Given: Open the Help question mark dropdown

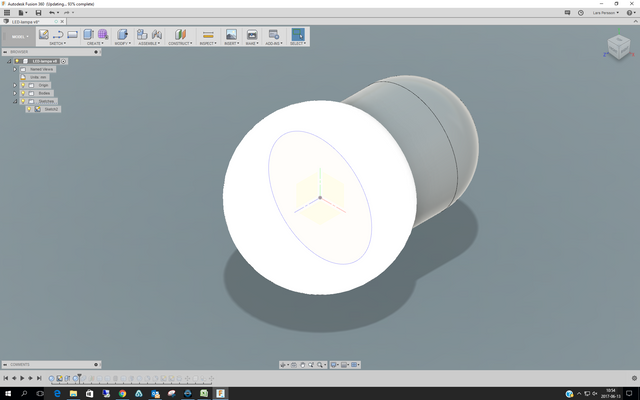Looking at the screenshot, I should click(631, 13).
